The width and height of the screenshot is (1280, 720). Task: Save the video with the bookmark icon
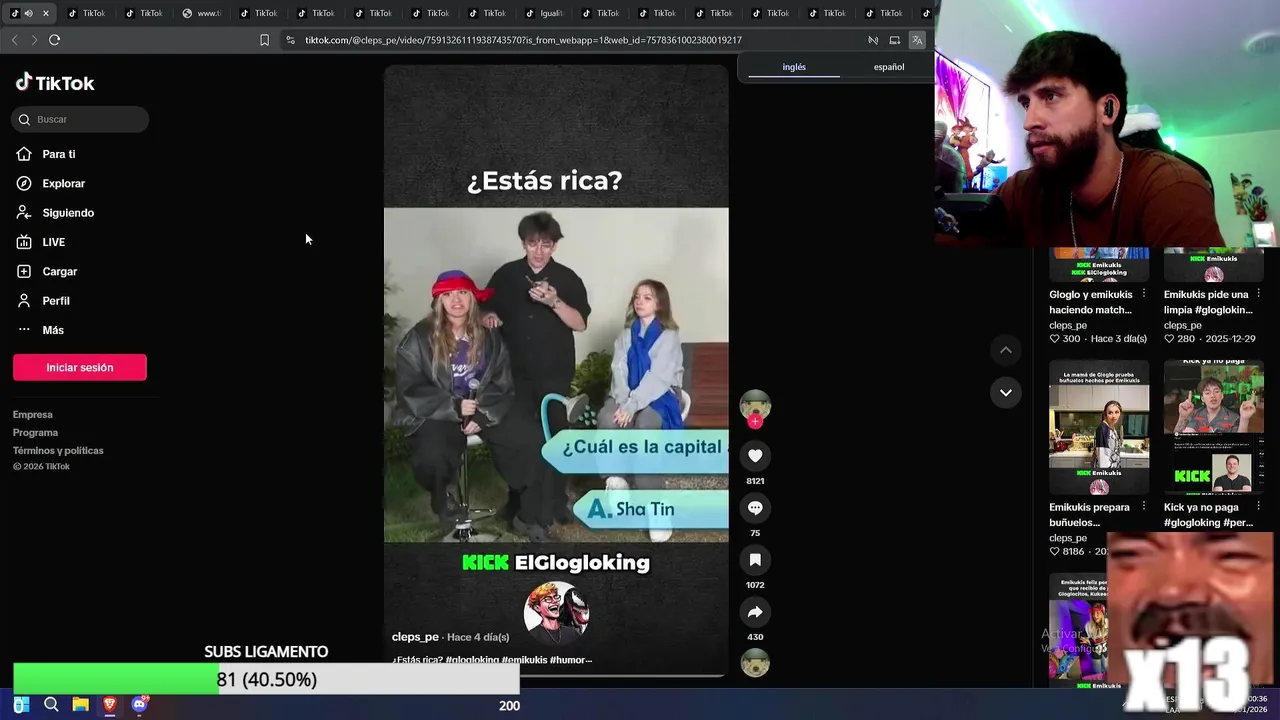tap(755, 560)
